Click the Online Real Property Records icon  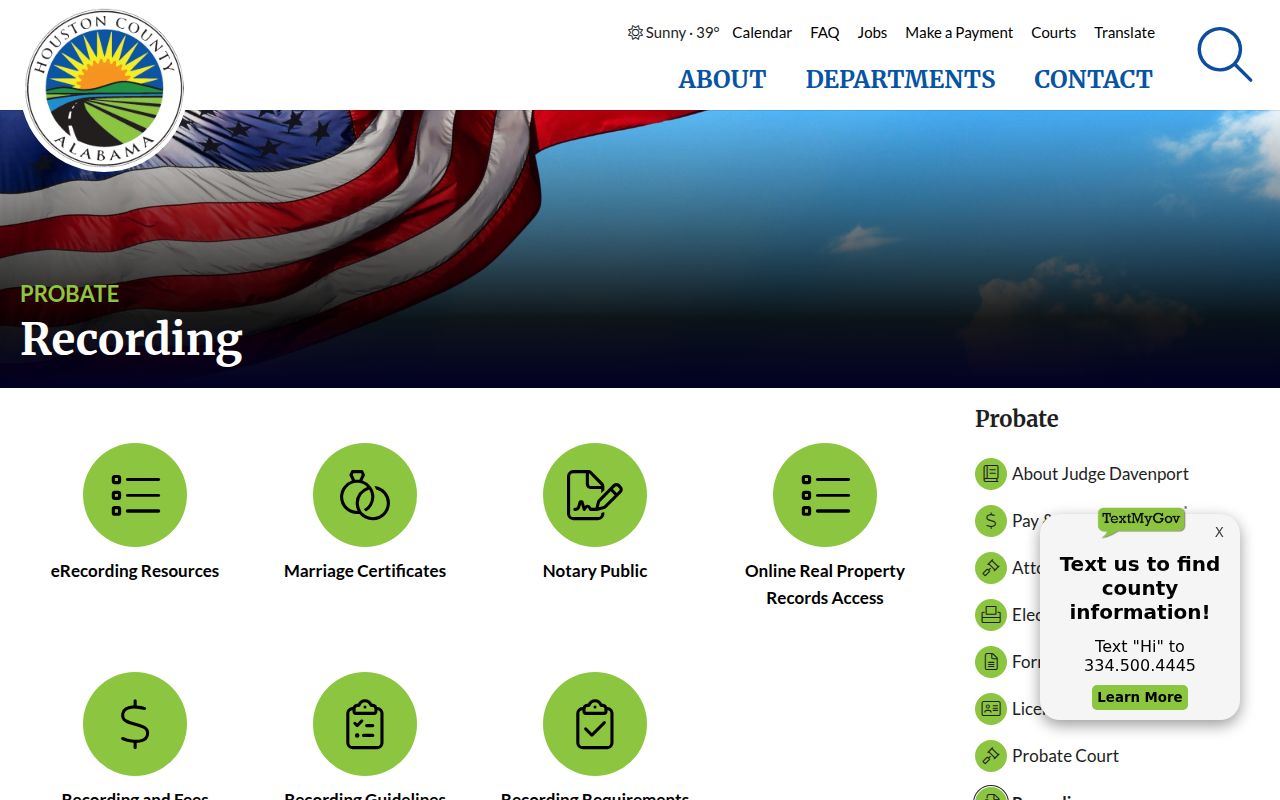[825, 495]
